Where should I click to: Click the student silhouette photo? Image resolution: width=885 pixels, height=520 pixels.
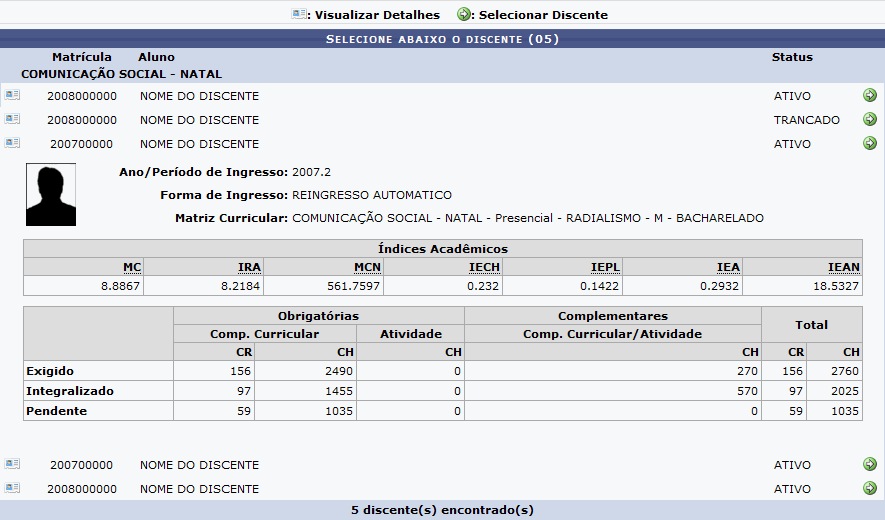[x=51, y=195]
